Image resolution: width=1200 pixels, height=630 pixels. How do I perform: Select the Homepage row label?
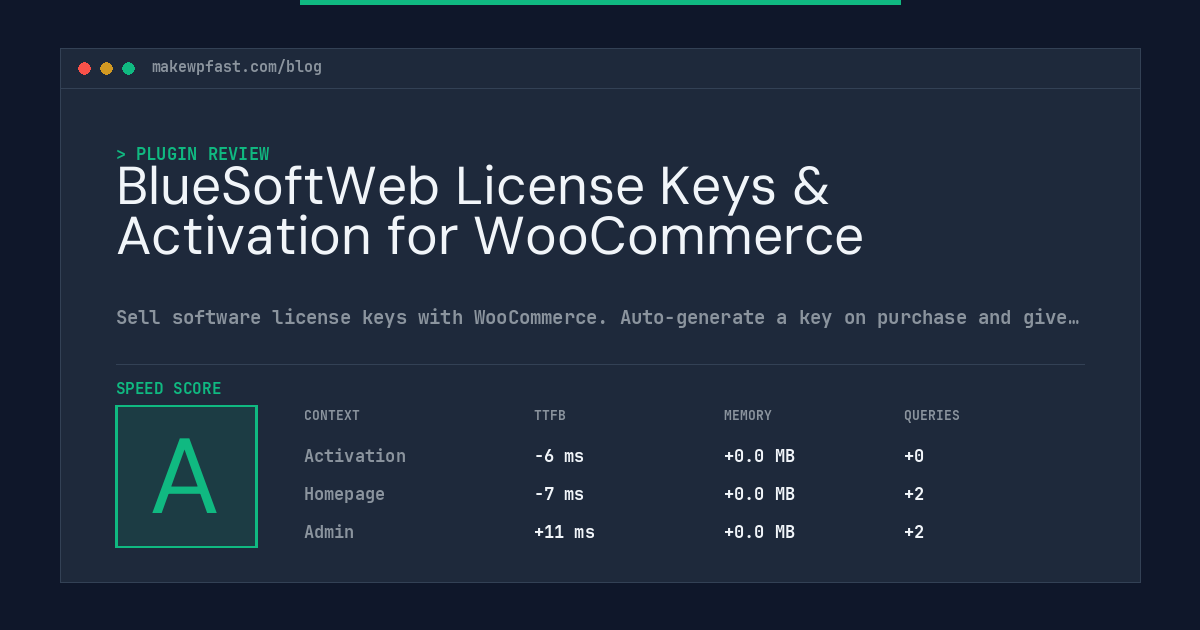[344, 494]
